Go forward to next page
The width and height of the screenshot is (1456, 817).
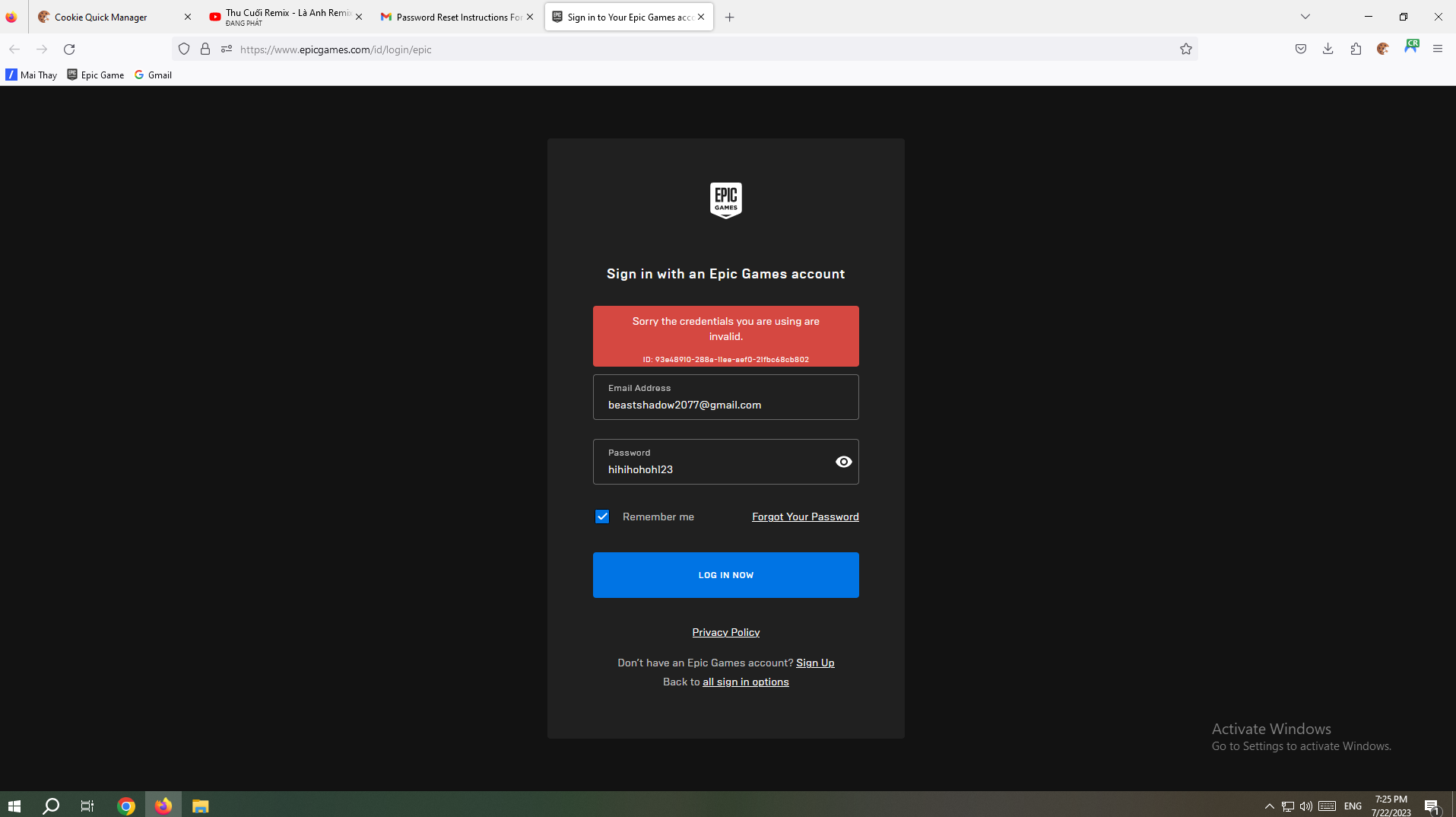(x=42, y=49)
